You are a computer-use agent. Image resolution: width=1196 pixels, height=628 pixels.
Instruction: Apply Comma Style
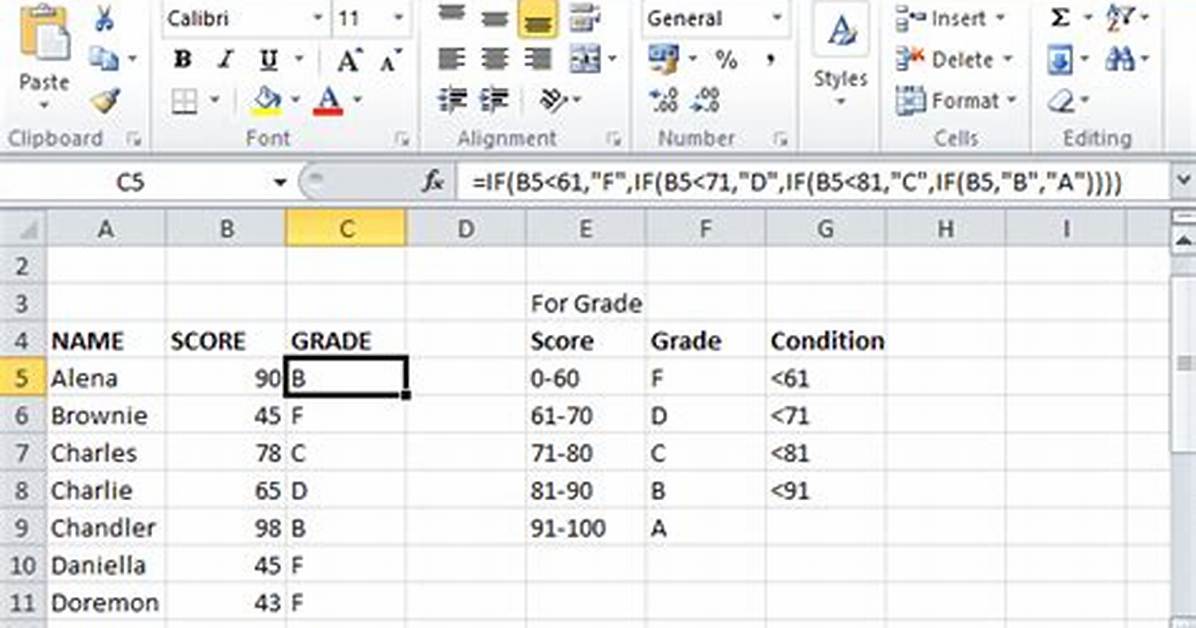coord(770,60)
